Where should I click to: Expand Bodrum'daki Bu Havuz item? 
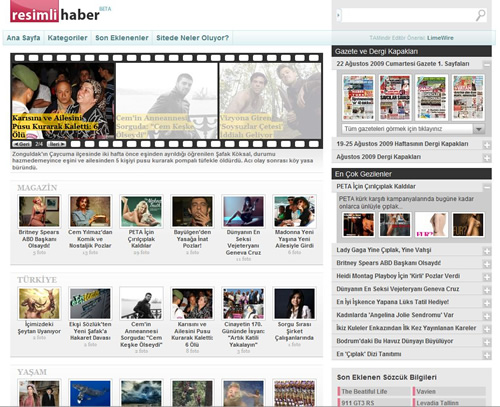coord(487,342)
